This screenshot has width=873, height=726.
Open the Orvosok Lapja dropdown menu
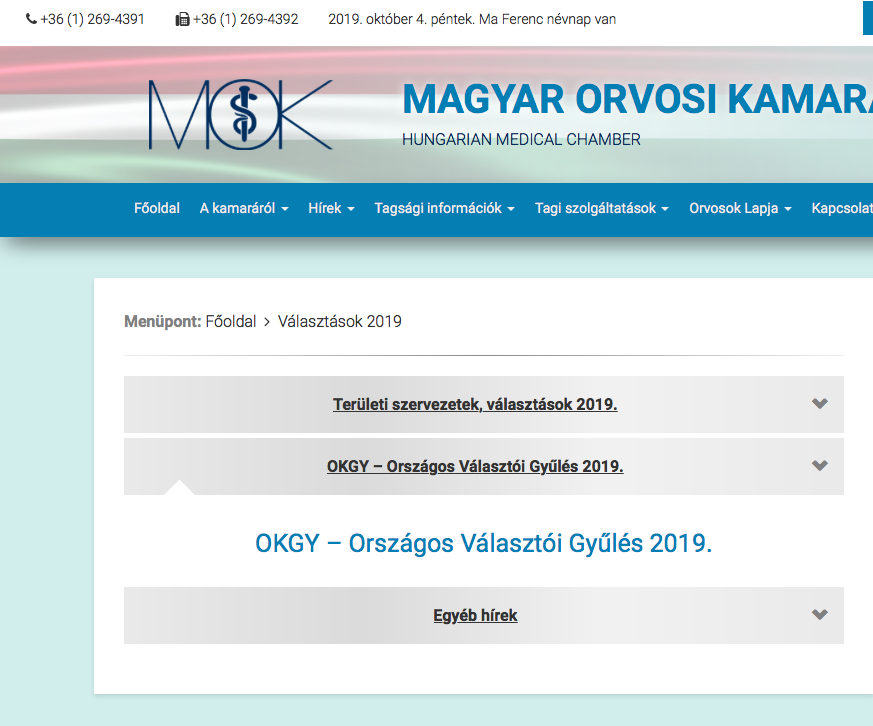[740, 208]
